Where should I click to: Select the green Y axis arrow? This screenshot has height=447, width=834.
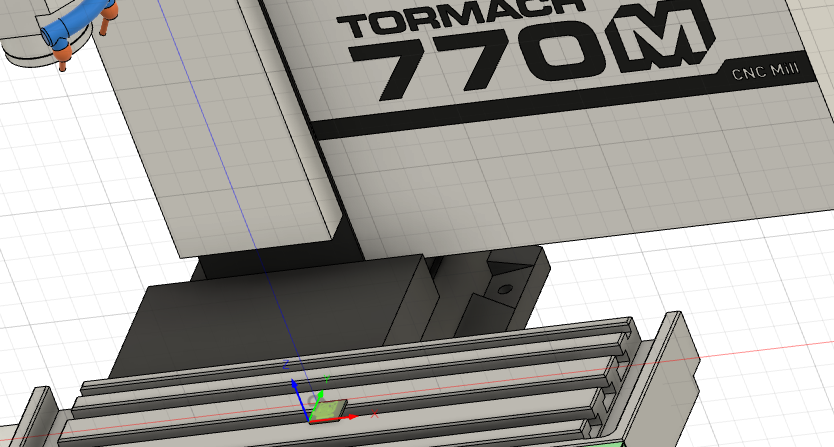click(x=317, y=405)
